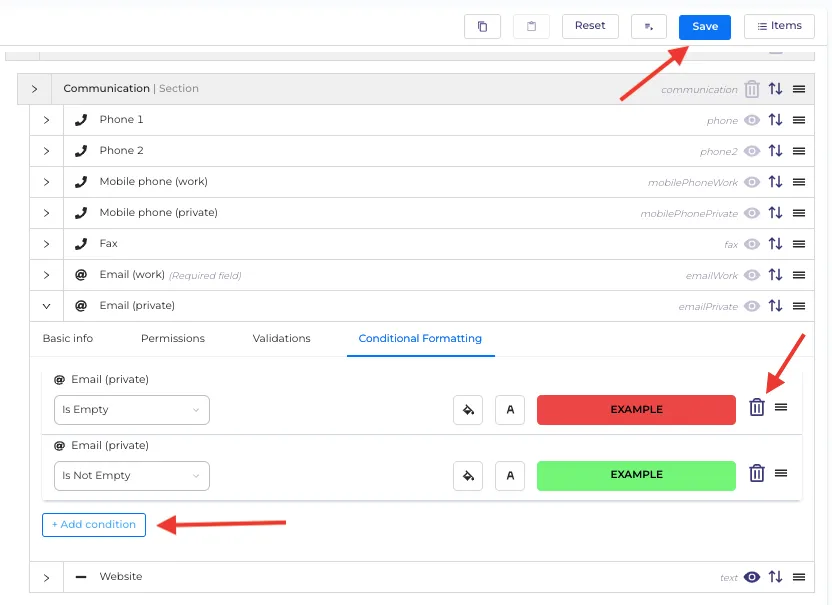
Task: Click move arrows icon for Phone 1
Action: 775,120
